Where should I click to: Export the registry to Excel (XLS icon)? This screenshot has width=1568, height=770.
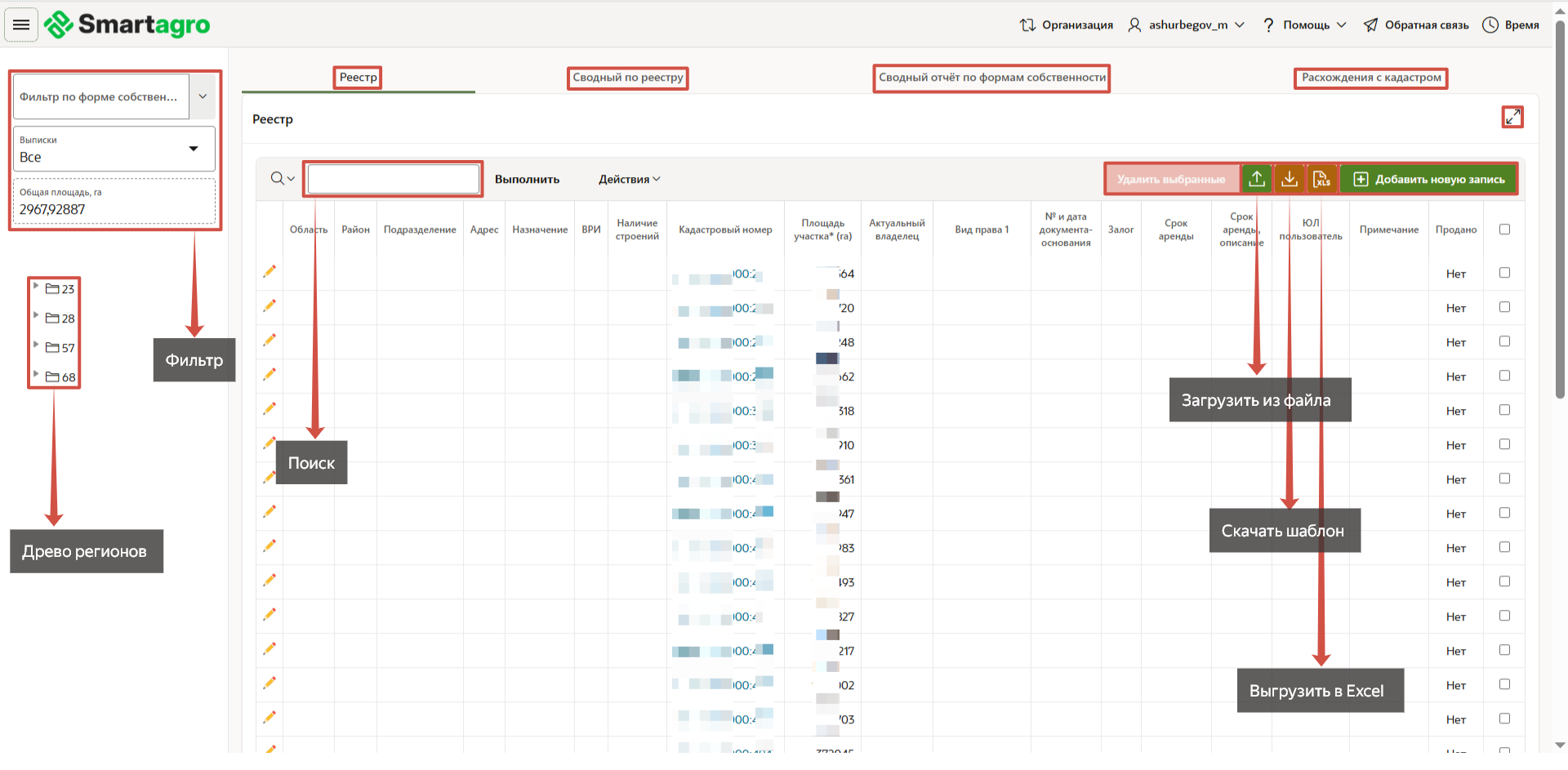(1321, 179)
